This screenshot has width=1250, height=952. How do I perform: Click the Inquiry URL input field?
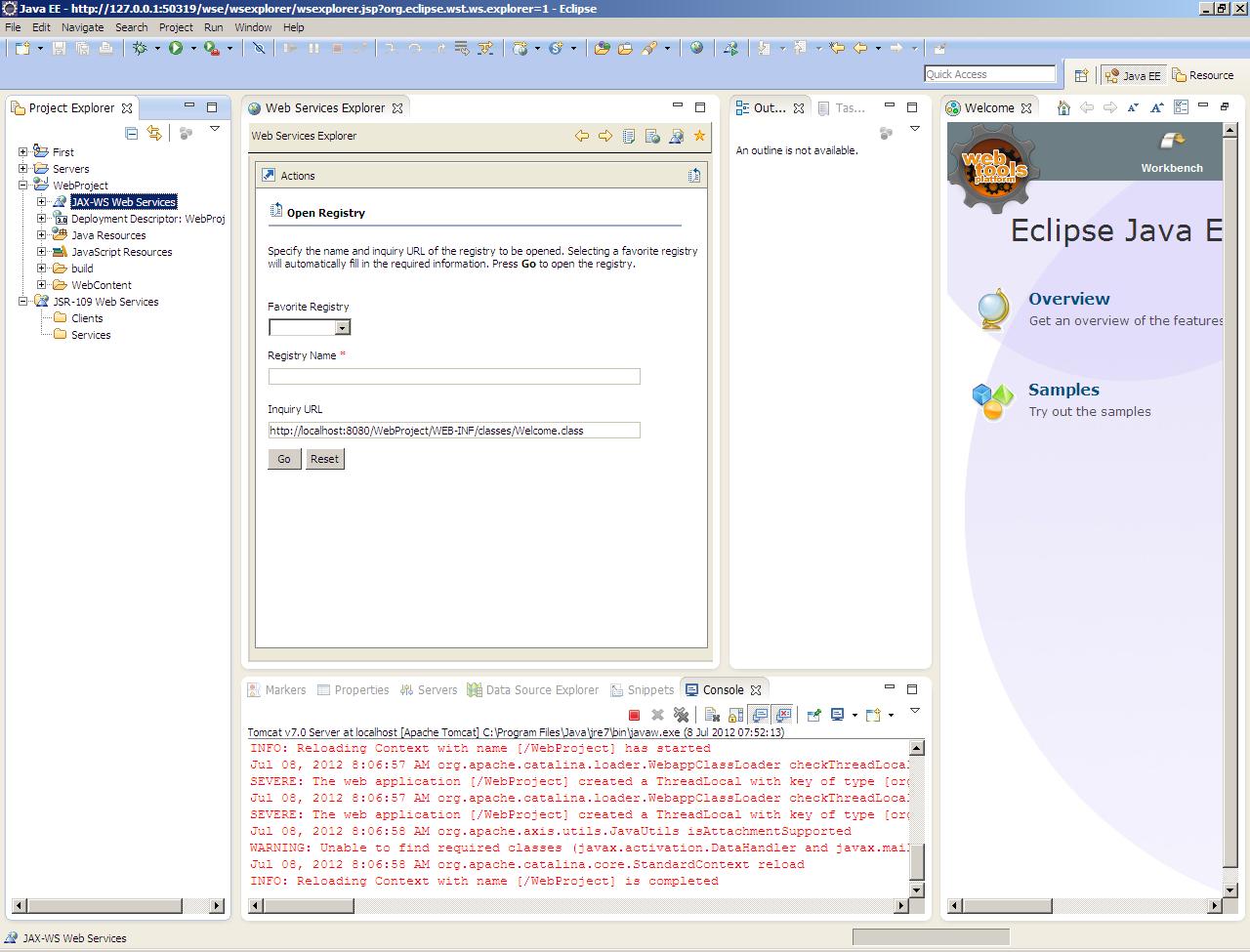pyautogui.click(x=454, y=430)
